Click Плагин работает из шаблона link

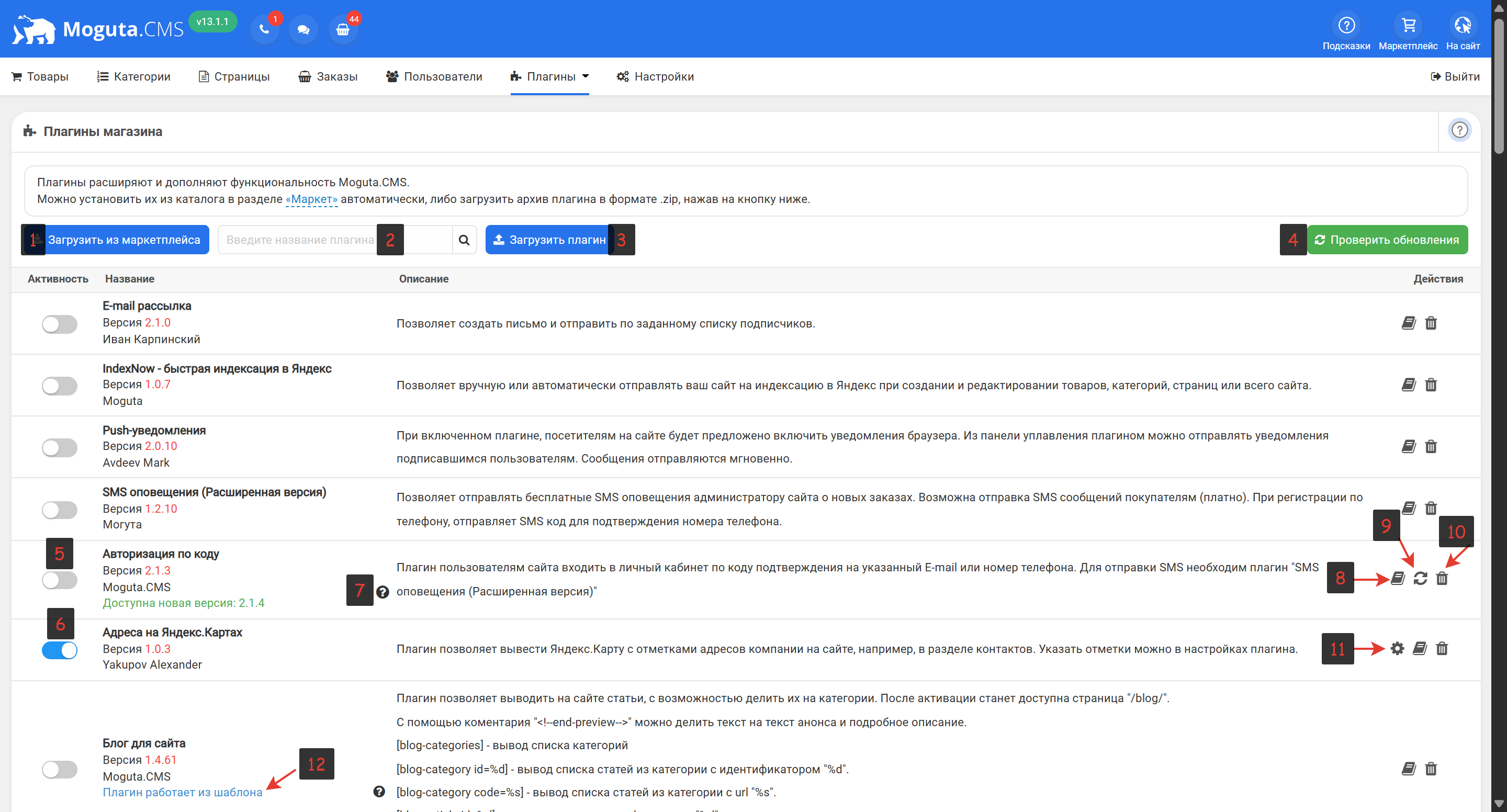183,792
